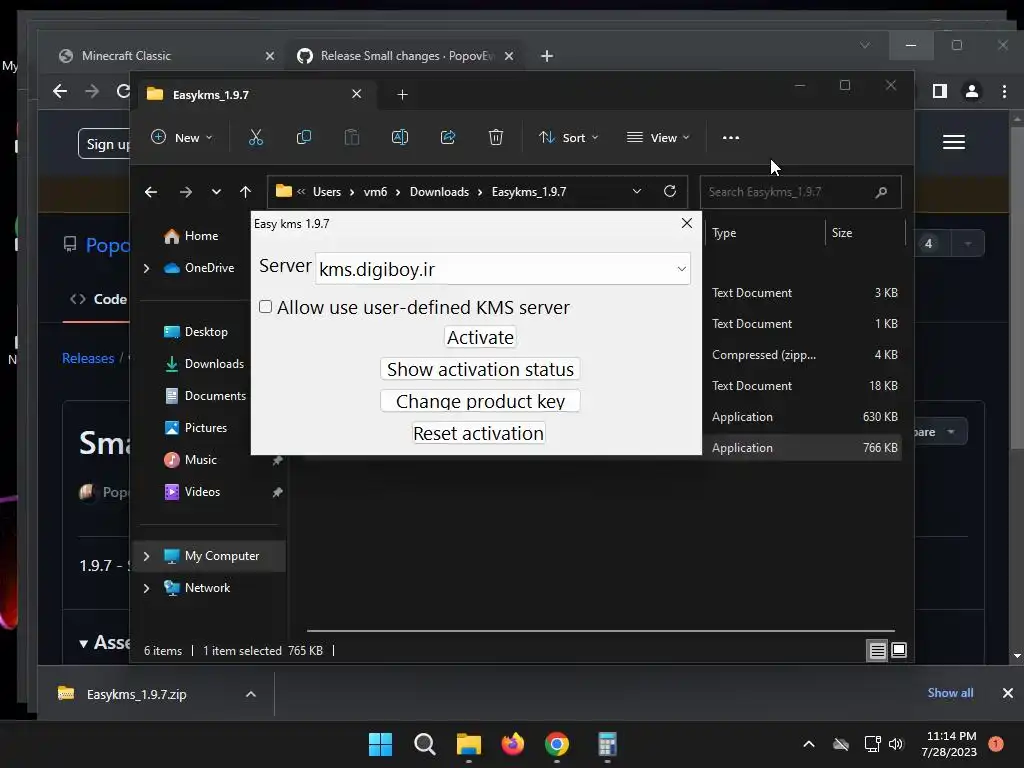Open Desktop in the navigation pane
The width and height of the screenshot is (1024, 768).
[x=196, y=332]
